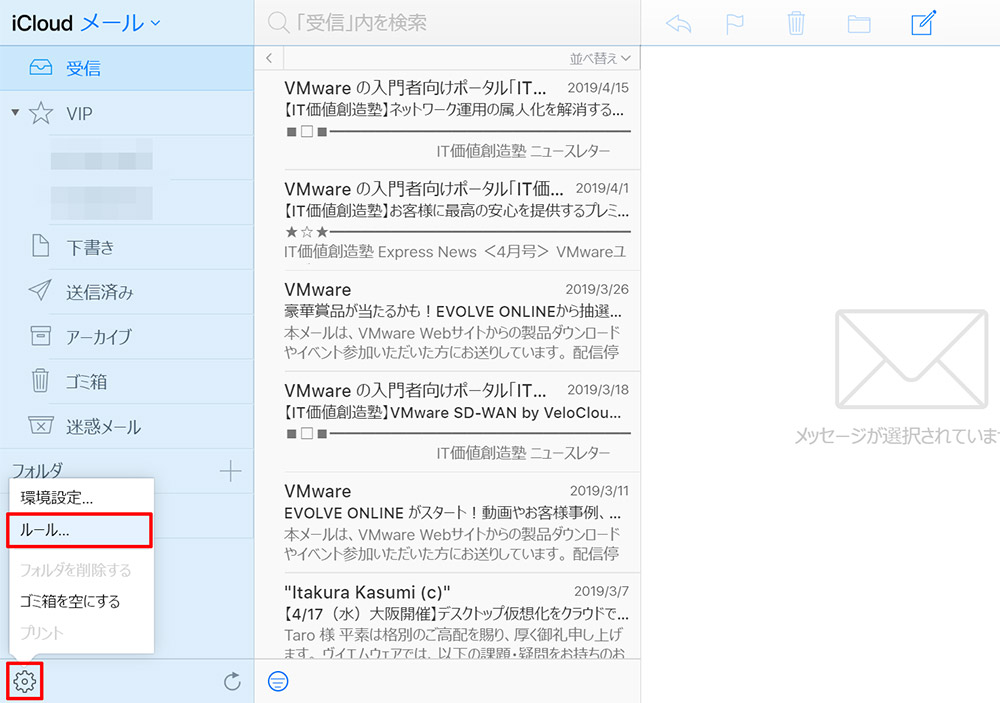
Task: Click the sent paper plane icon
Action: coord(40,290)
